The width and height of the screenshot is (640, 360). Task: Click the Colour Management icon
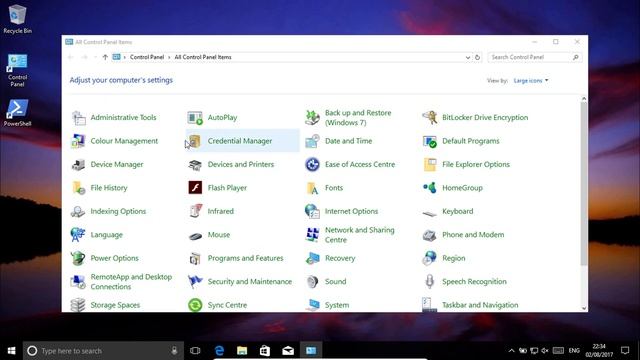pyautogui.click(x=78, y=141)
